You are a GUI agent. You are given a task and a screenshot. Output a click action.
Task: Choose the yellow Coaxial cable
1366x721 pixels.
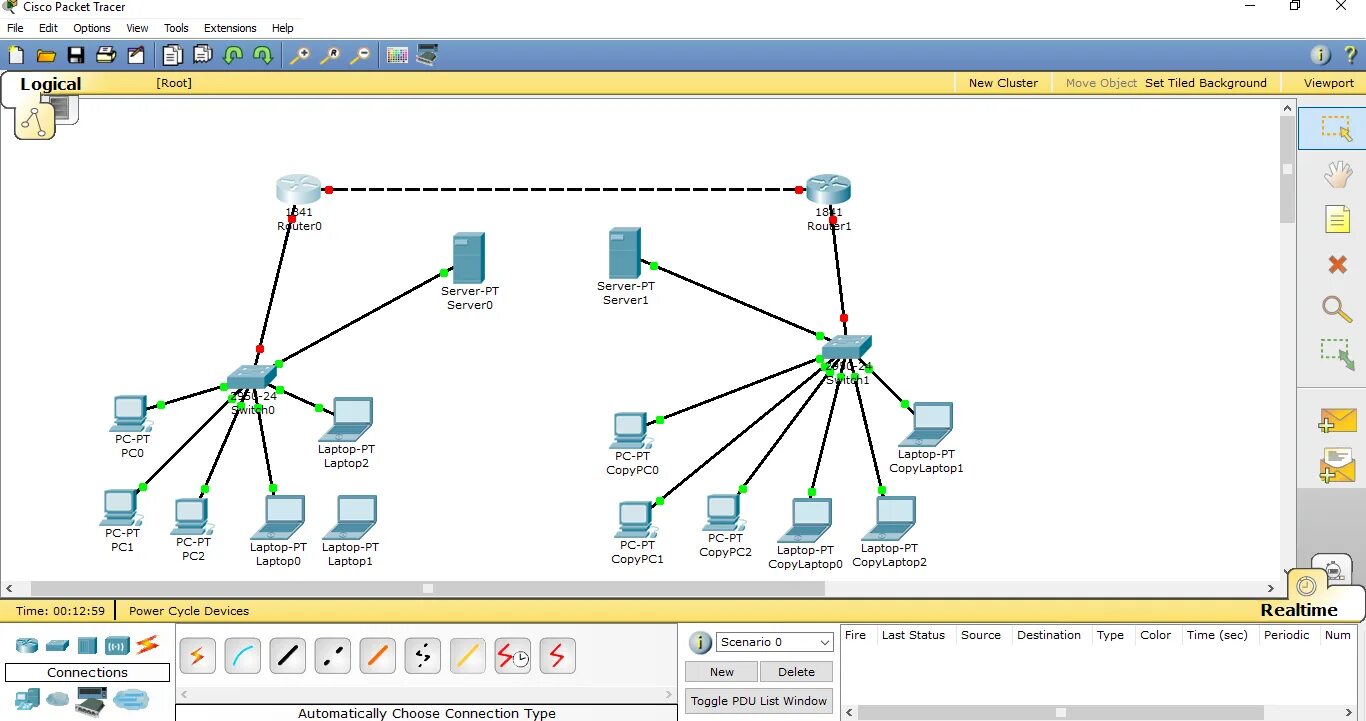tap(467, 656)
